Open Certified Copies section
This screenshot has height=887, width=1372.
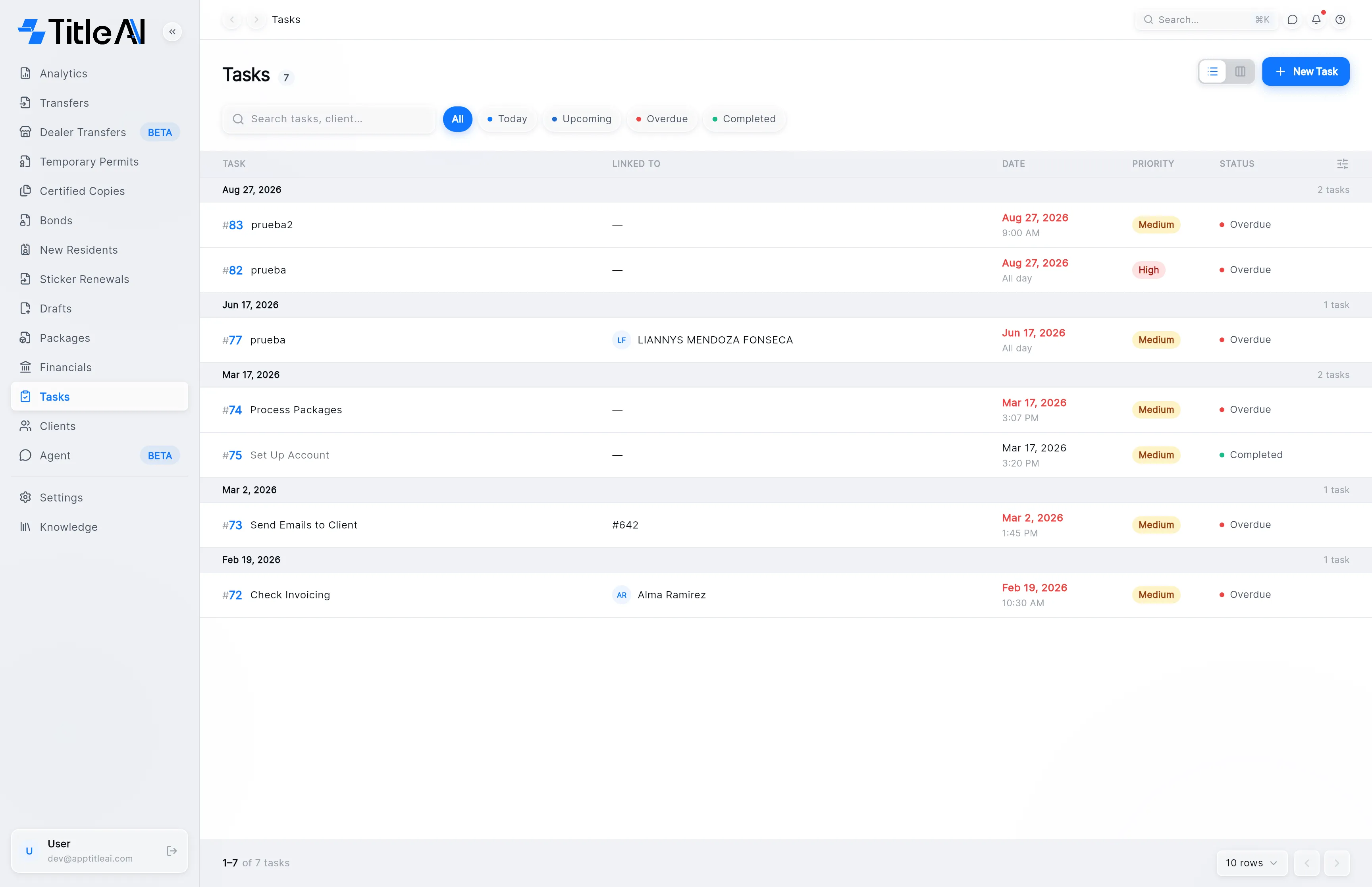(x=100, y=191)
